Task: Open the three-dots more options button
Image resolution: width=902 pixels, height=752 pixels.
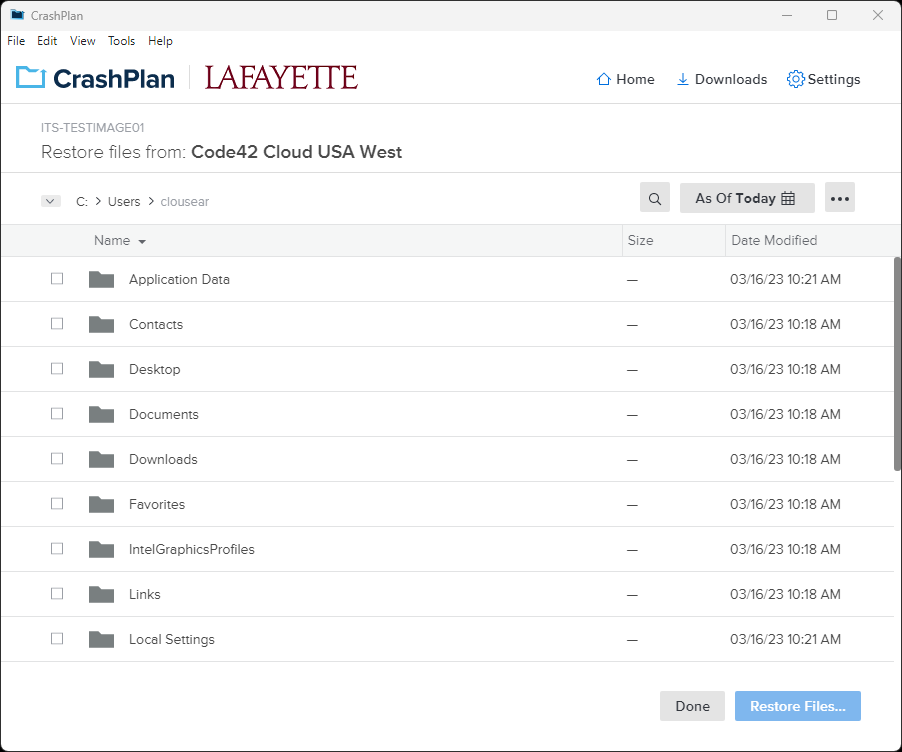Action: [x=839, y=198]
